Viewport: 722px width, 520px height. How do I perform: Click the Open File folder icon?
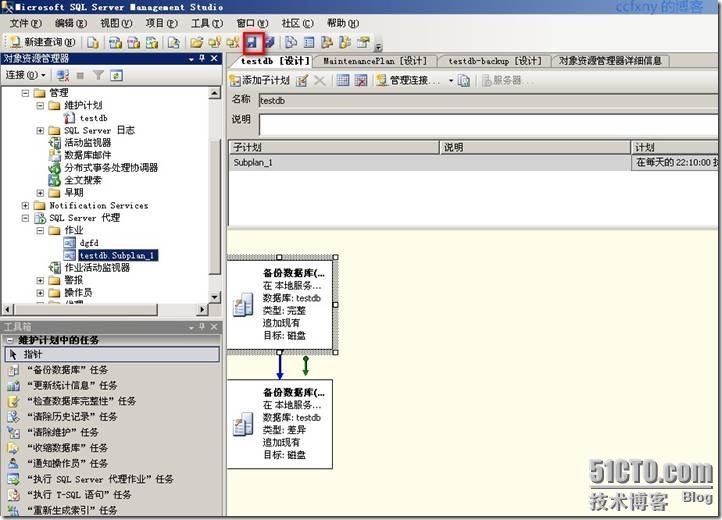(197, 42)
